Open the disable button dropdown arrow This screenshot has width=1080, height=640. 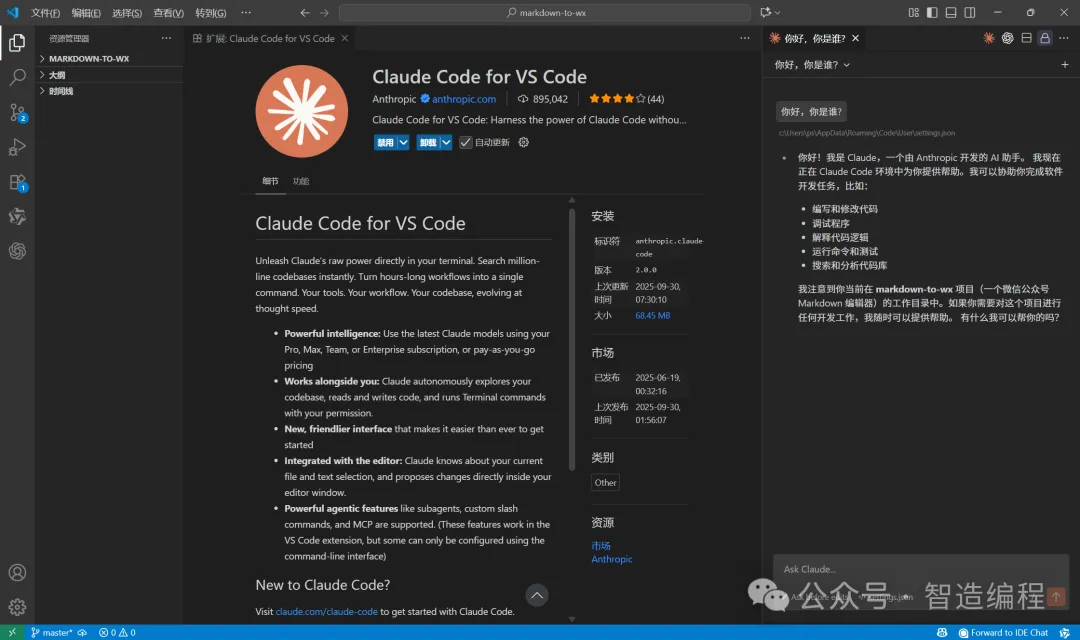coord(403,142)
